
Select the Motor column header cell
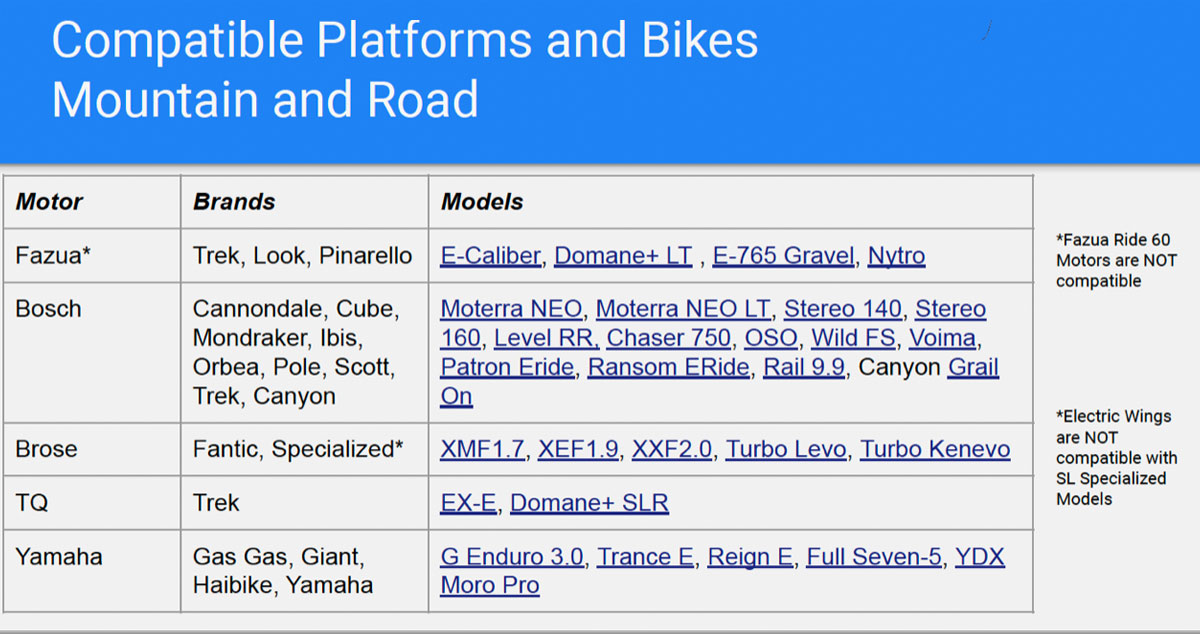click(x=92, y=202)
